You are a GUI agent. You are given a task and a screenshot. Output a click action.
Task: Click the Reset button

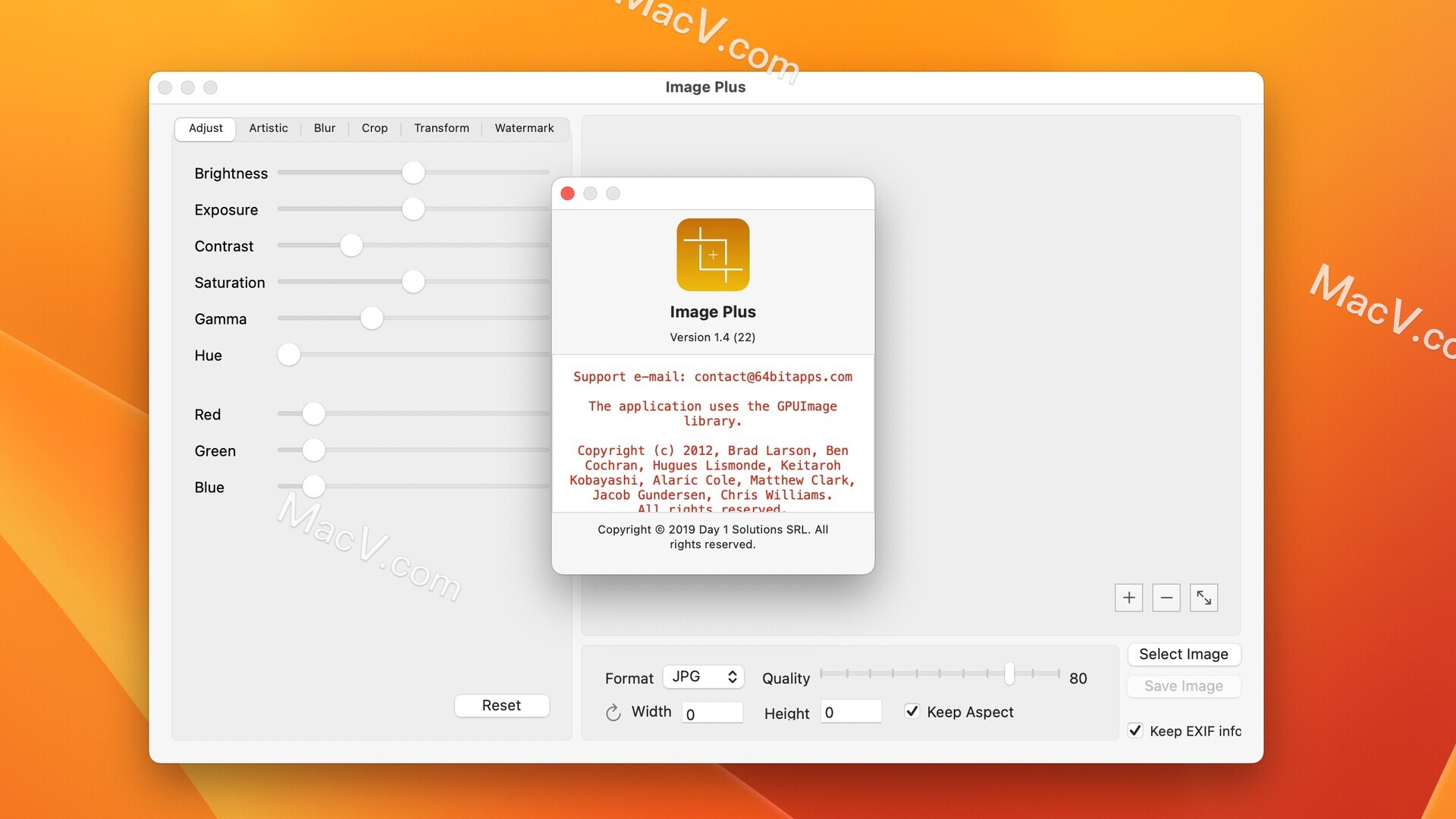[x=502, y=705]
